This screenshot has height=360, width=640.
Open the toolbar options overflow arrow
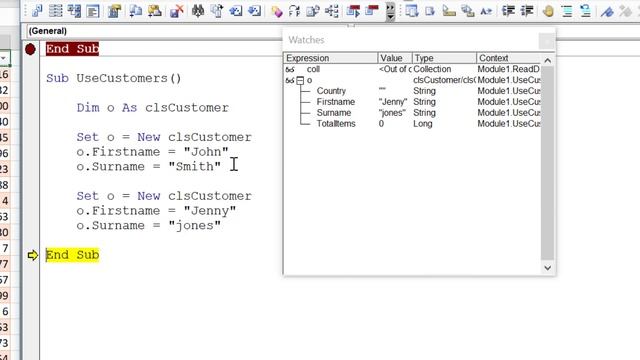click(x=390, y=11)
